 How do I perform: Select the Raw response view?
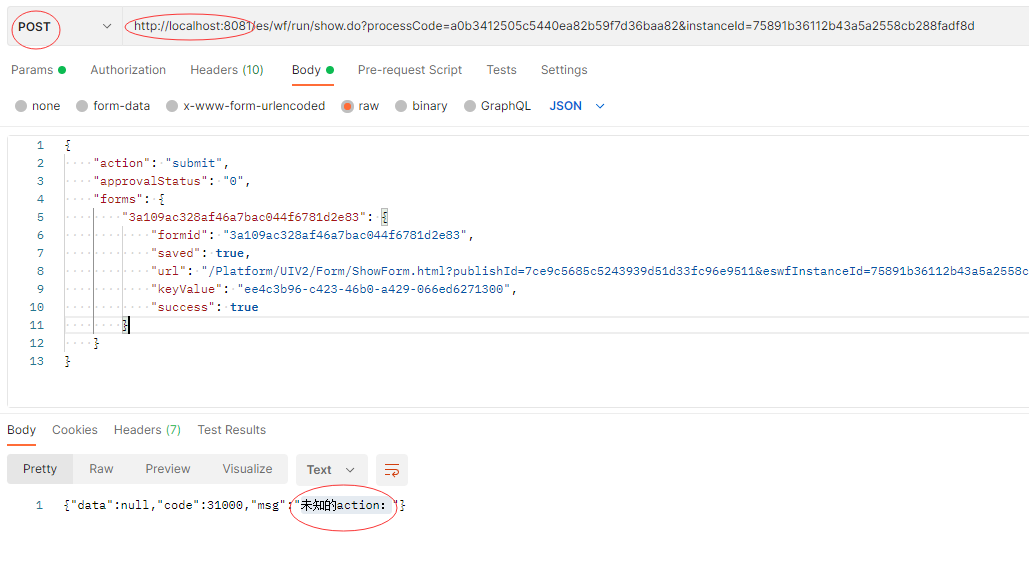(x=101, y=469)
